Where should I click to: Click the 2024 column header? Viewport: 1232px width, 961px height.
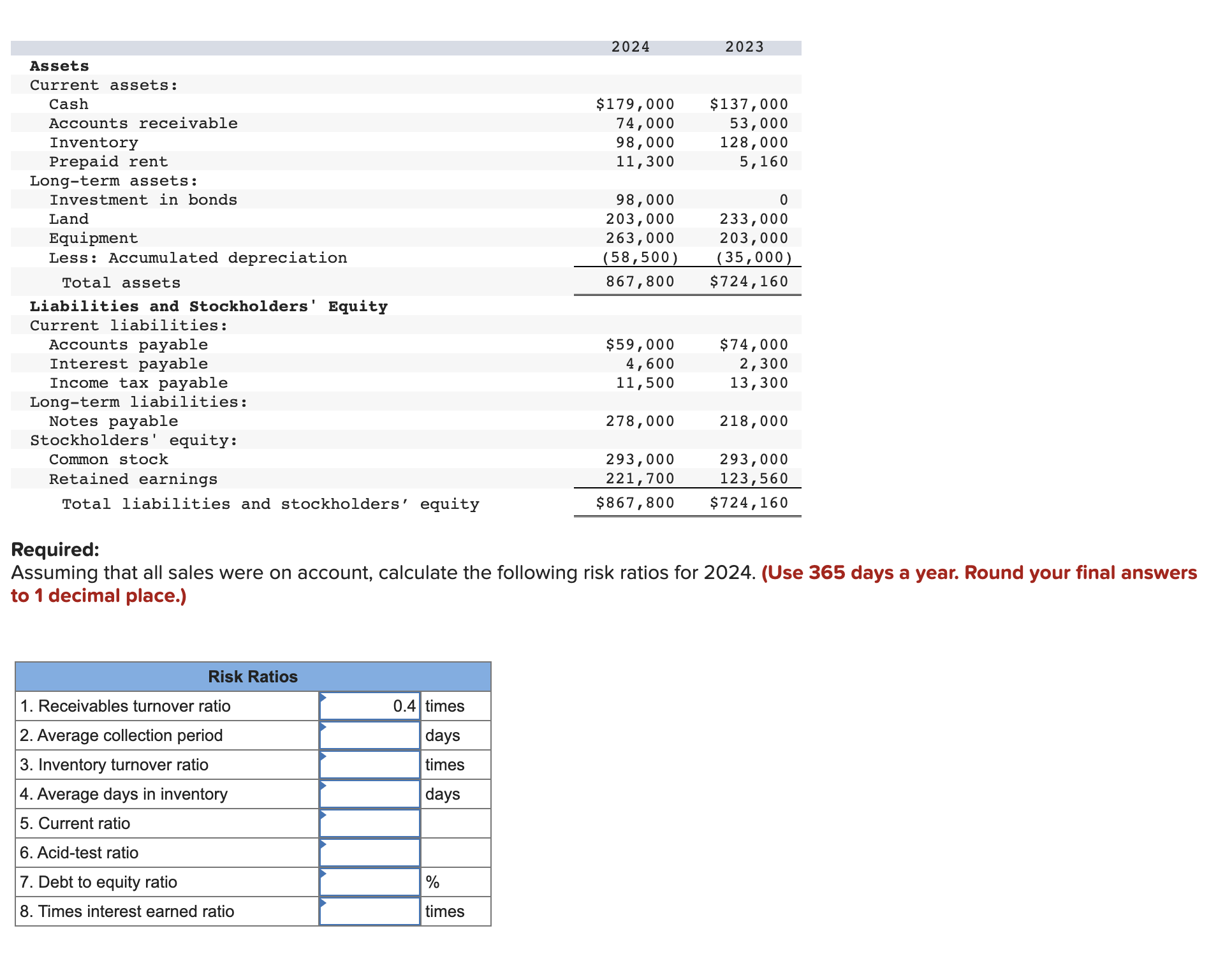[x=631, y=47]
